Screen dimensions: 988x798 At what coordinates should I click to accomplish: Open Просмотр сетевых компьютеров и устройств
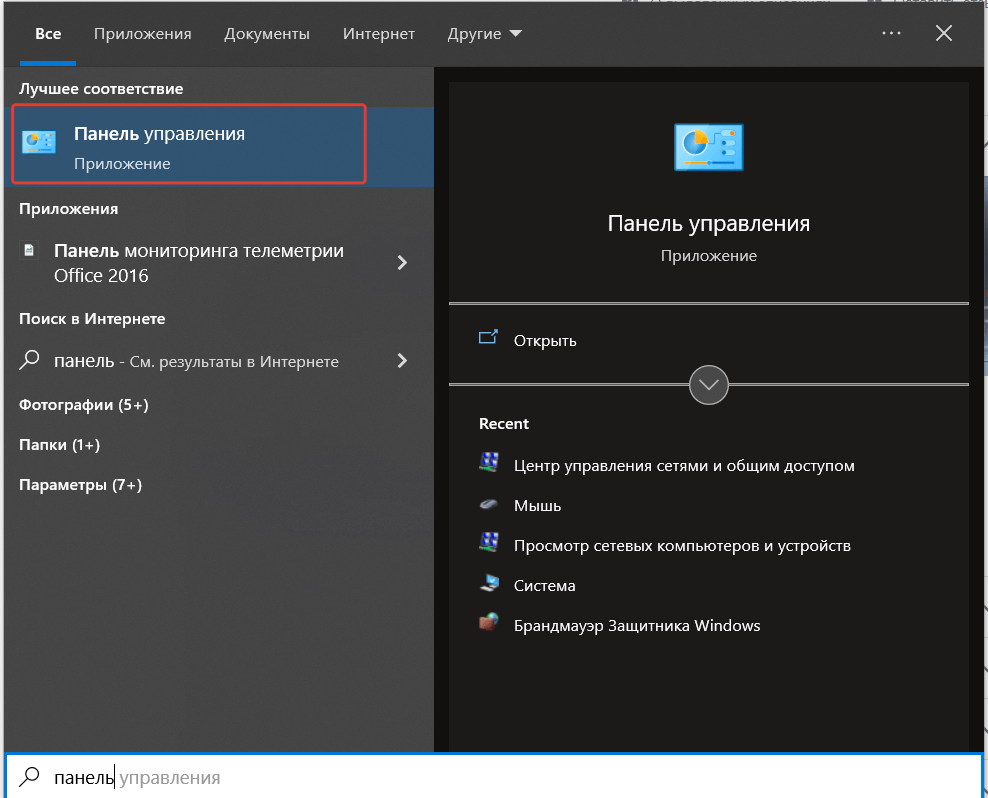point(682,546)
